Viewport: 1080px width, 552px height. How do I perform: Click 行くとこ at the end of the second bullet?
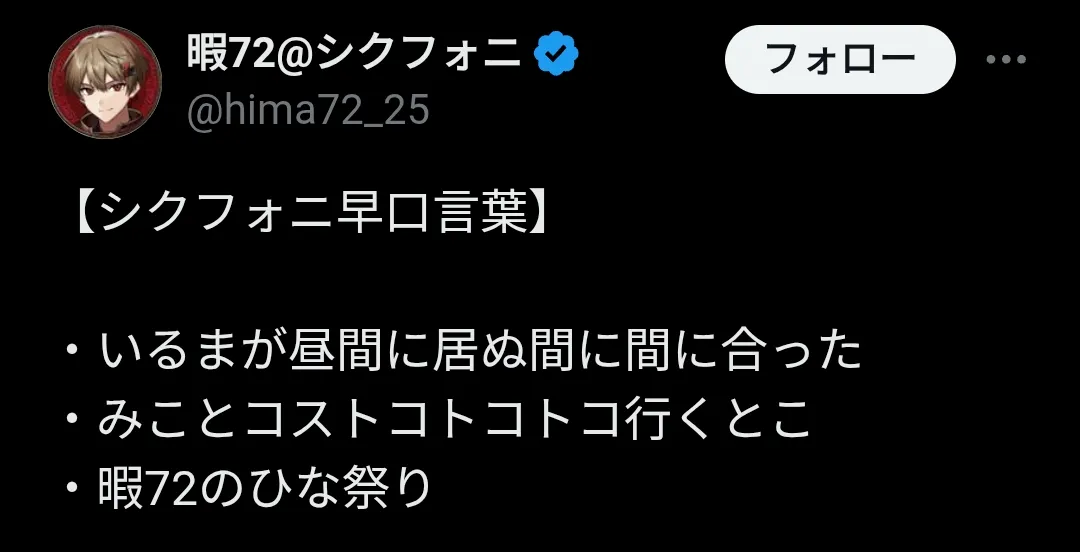pos(714,418)
